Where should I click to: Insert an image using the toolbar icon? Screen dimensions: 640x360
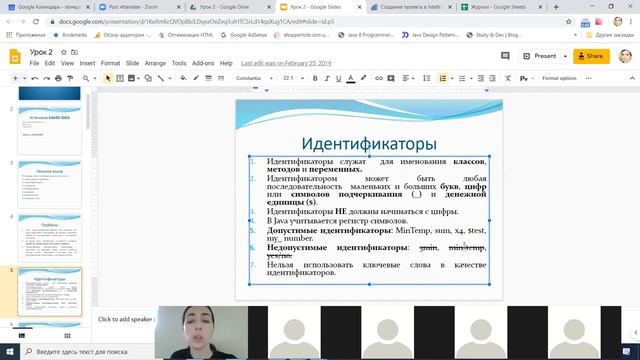tap(131, 78)
